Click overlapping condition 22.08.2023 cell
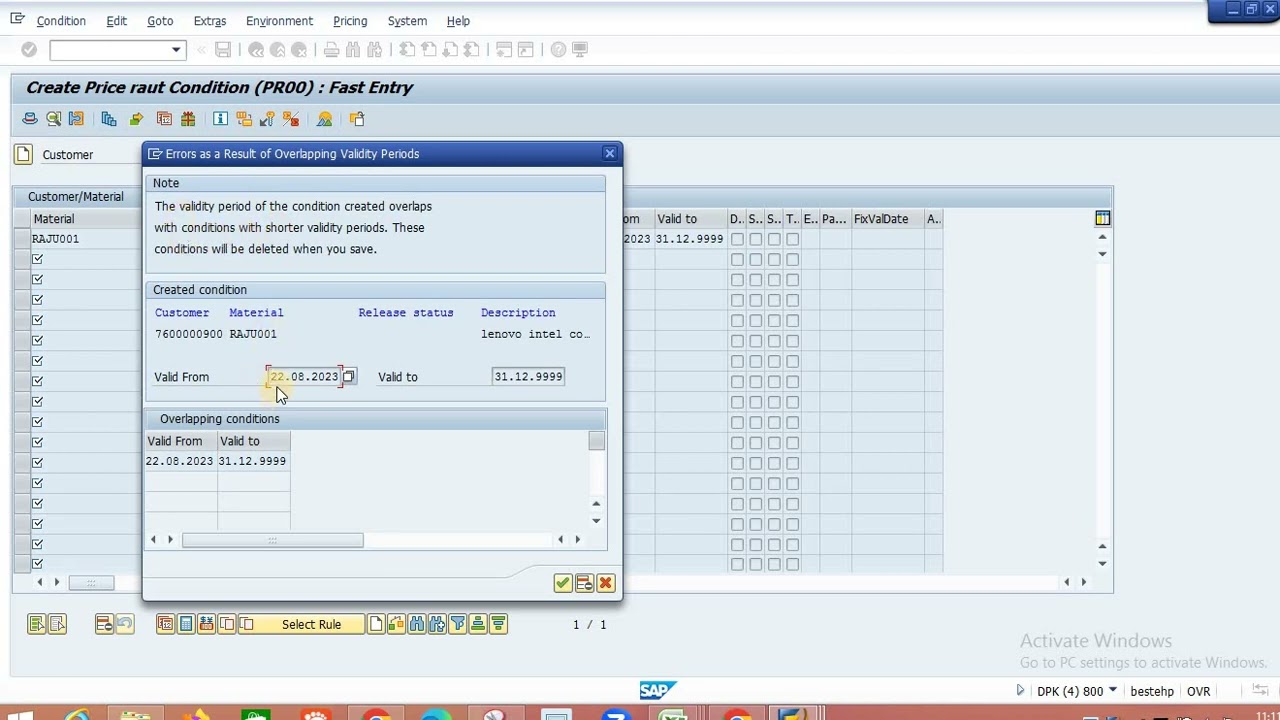 180,461
